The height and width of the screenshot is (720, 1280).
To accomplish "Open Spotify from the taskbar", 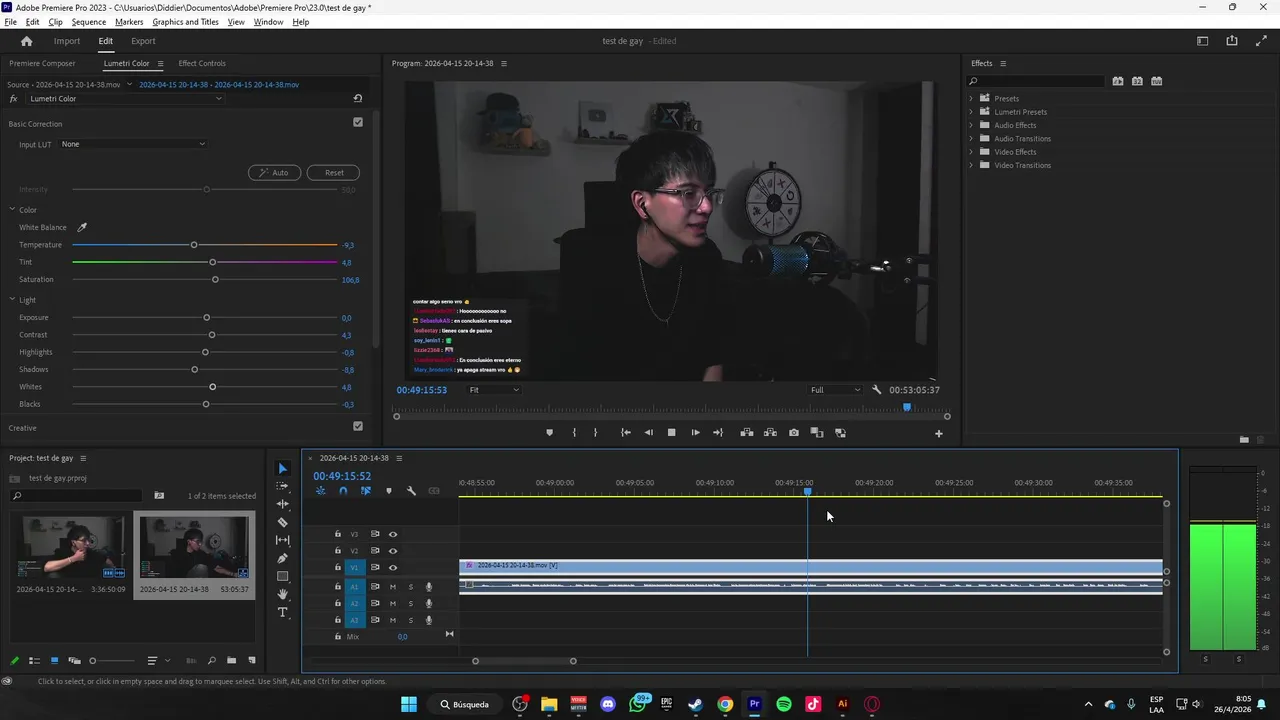I will [x=784, y=704].
